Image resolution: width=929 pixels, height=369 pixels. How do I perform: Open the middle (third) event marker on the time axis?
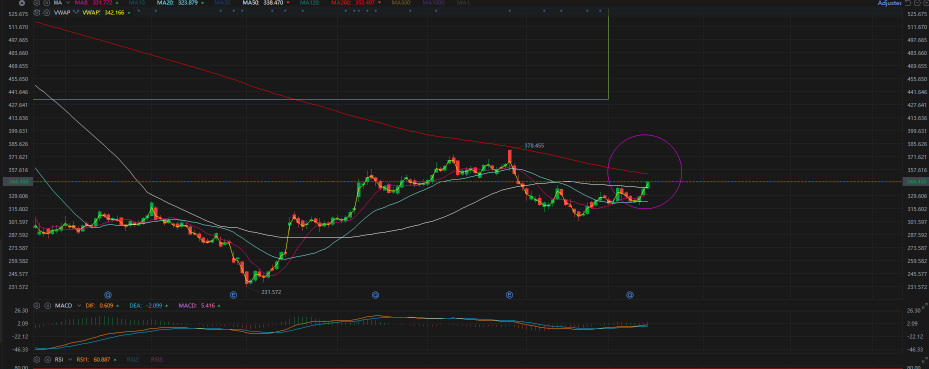pyautogui.click(x=375, y=294)
